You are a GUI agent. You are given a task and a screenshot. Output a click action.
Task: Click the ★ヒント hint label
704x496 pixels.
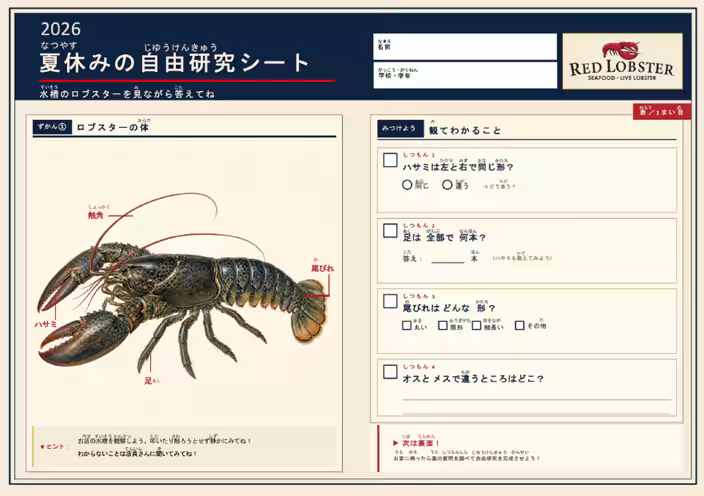coord(54,447)
